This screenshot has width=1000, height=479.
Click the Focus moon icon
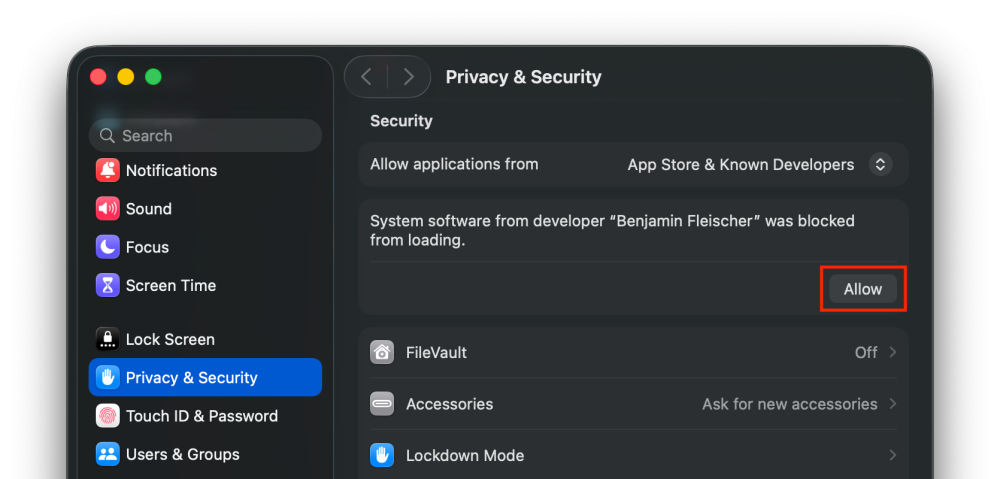[107, 247]
